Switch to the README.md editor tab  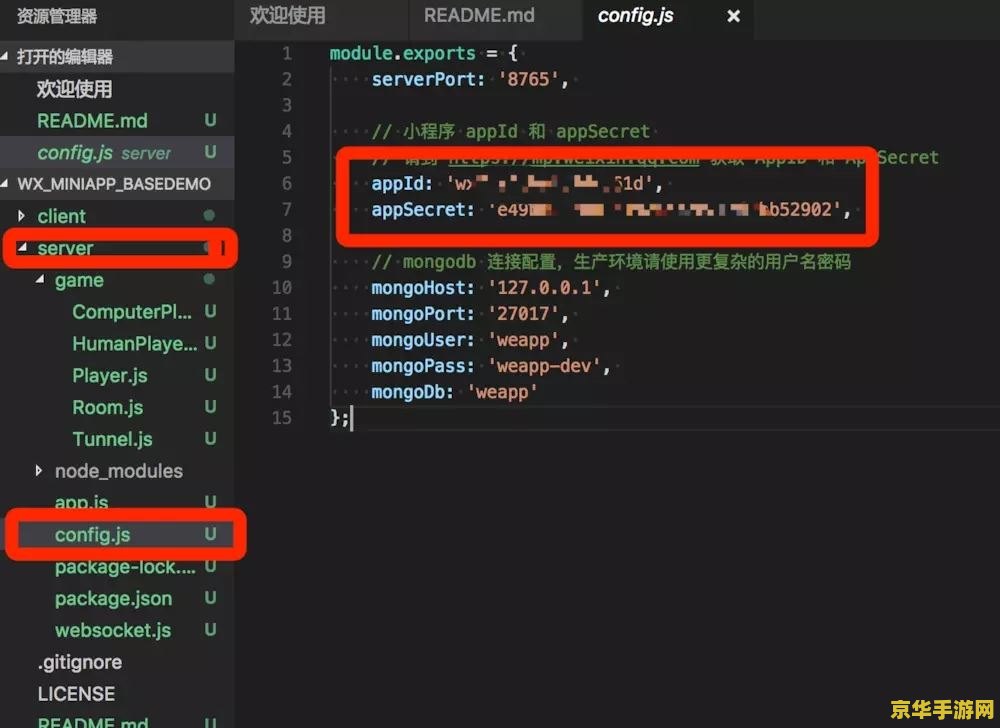tap(479, 16)
